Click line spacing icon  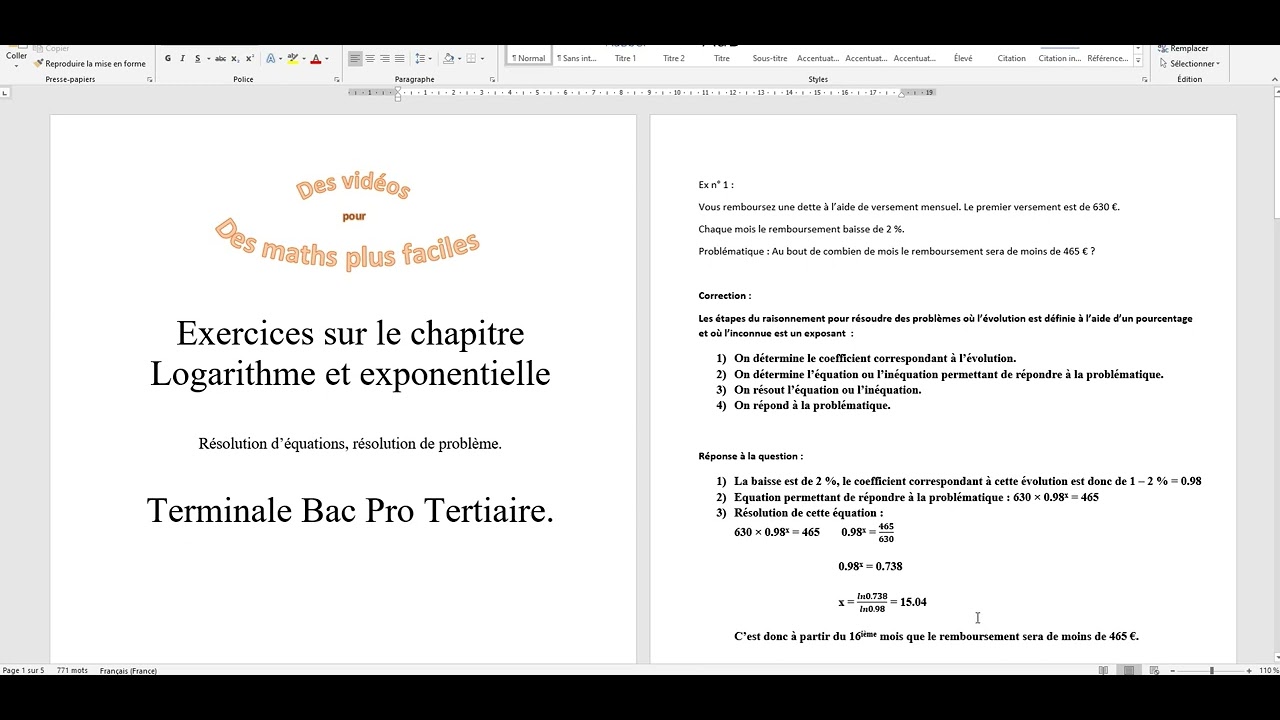pyautogui.click(x=420, y=59)
